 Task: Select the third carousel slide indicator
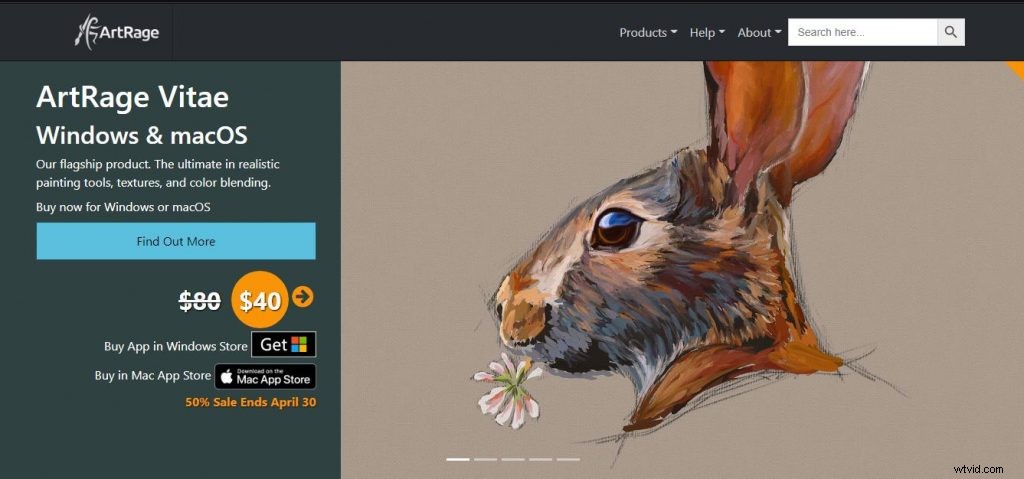click(x=513, y=459)
